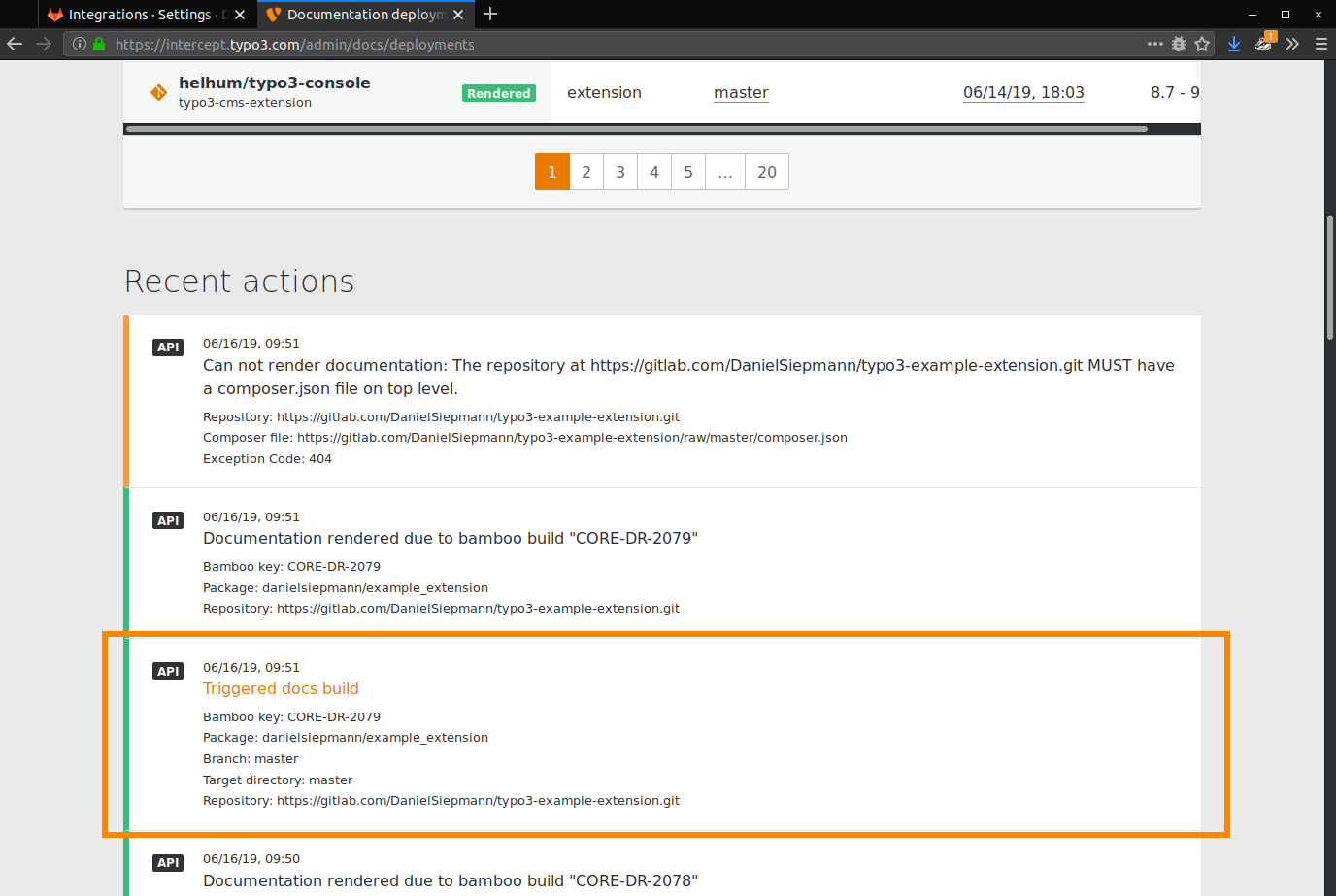Close the Documentation deployments tab
Screen dimensions: 1336x896
click(458, 15)
